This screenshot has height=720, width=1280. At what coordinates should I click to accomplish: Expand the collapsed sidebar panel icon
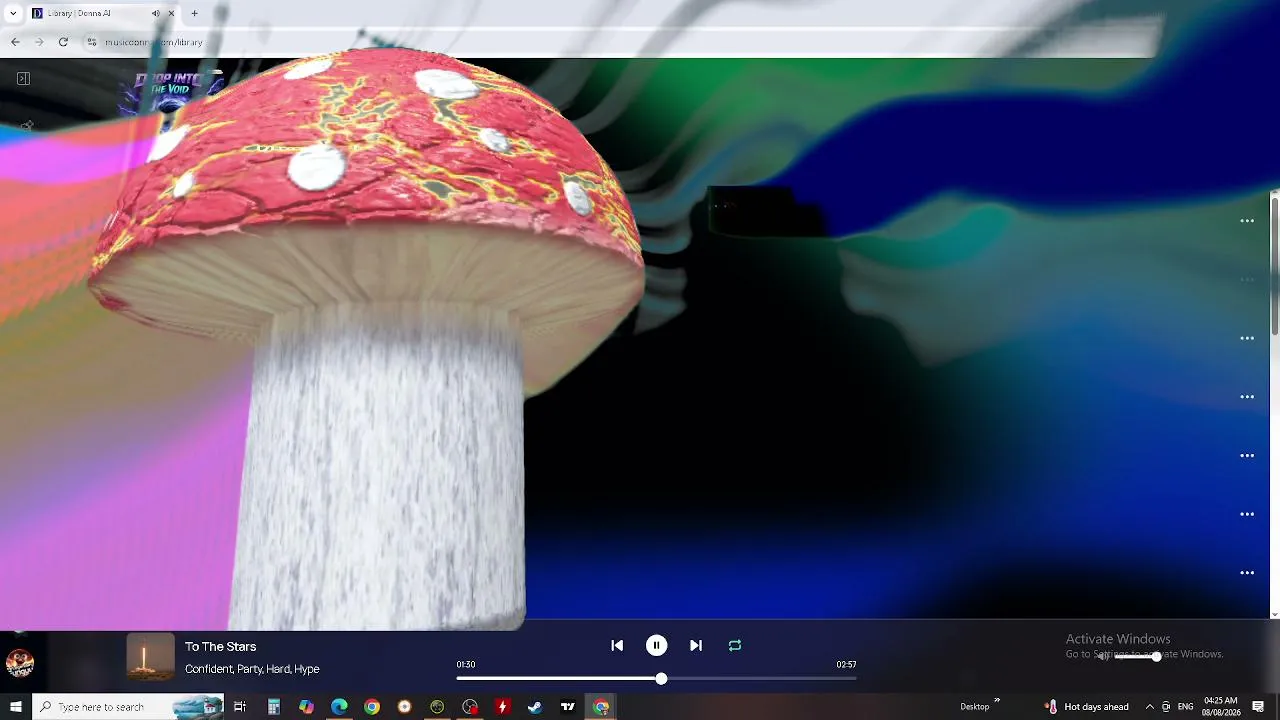(23, 78)
